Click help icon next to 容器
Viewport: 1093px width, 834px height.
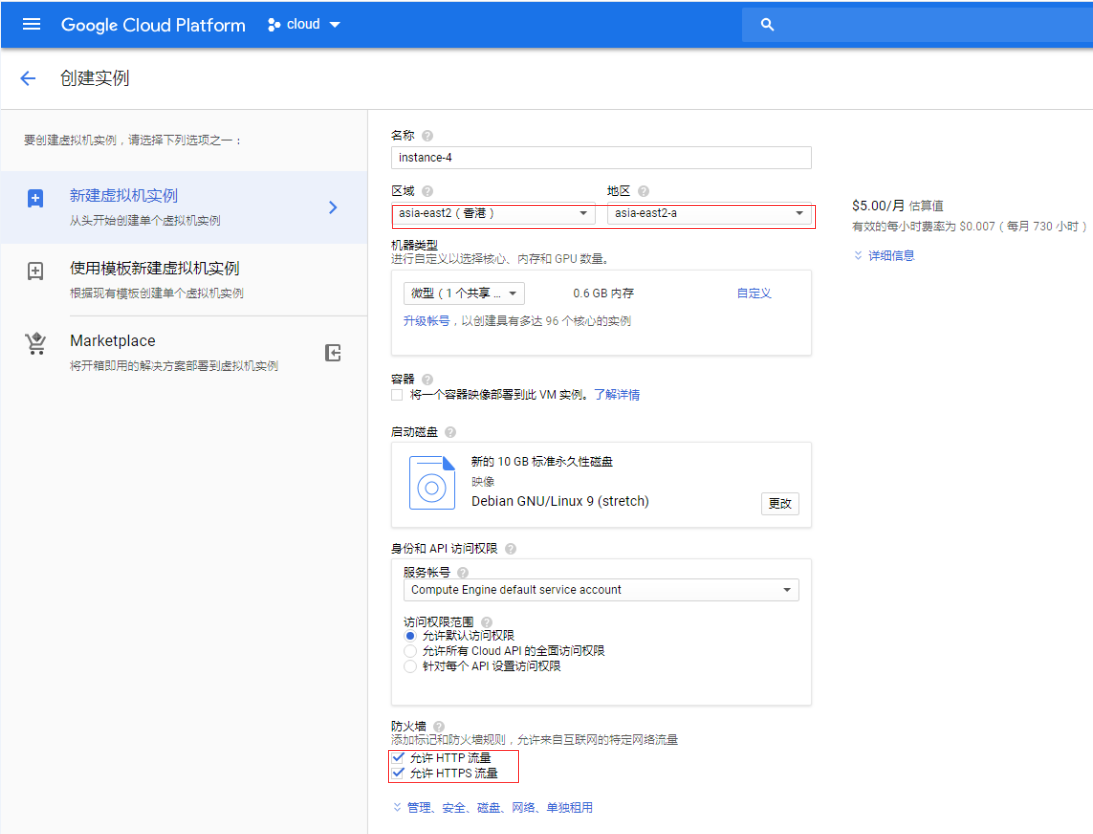point(427,379)
